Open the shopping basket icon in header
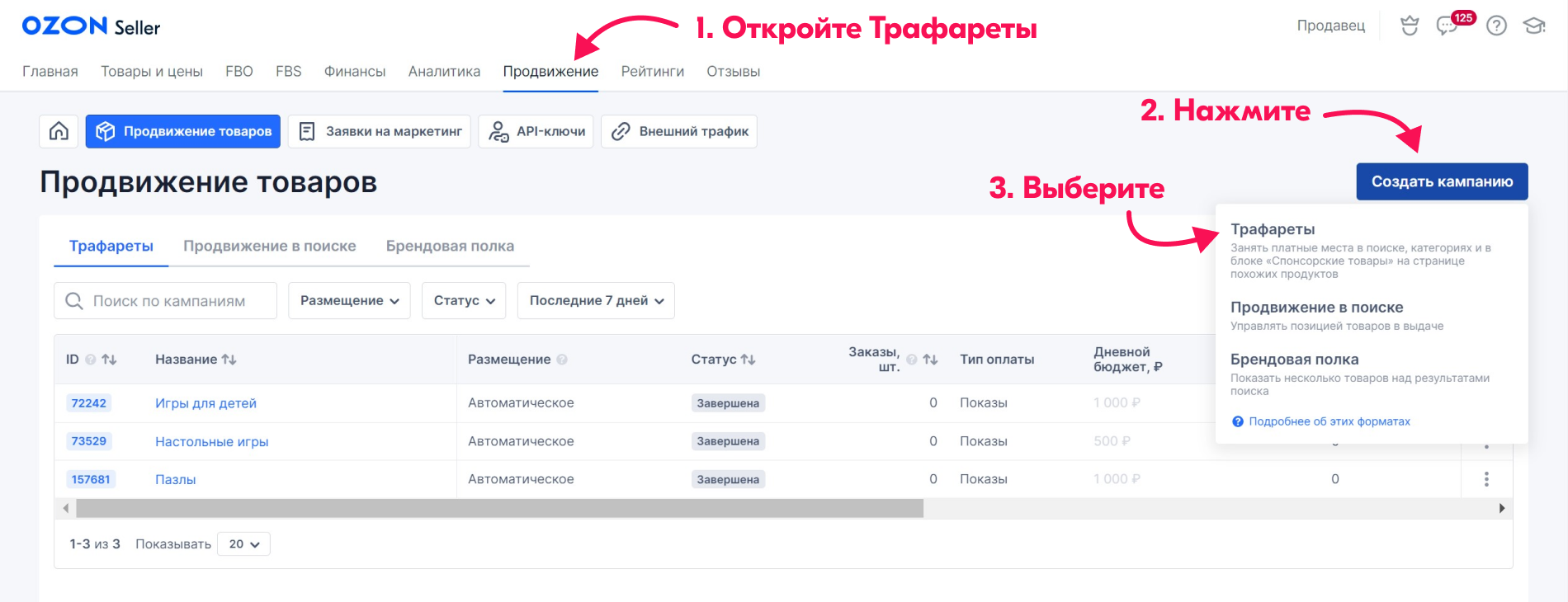Screen dimensions: 1568x602 (x=1410, y=26)
